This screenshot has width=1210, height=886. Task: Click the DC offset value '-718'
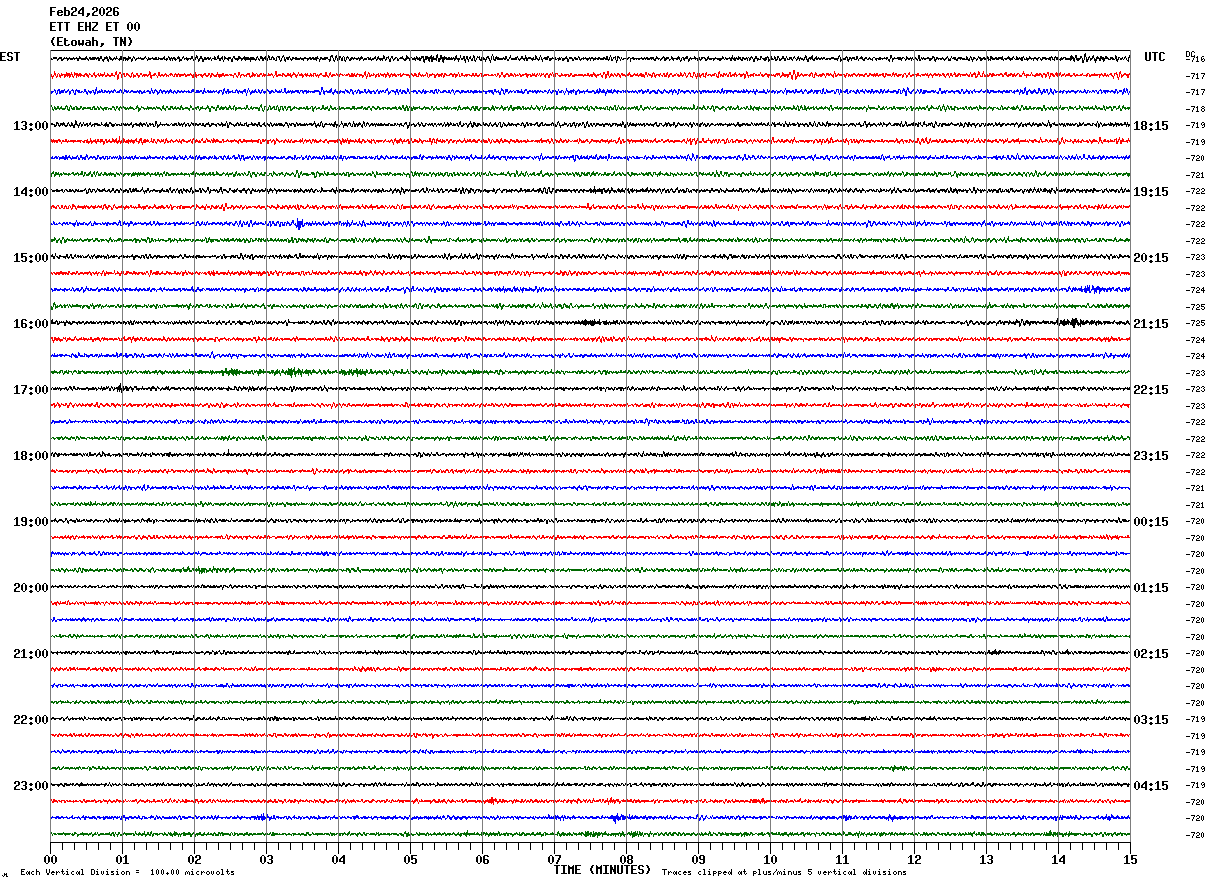(x=1195, y=109)
